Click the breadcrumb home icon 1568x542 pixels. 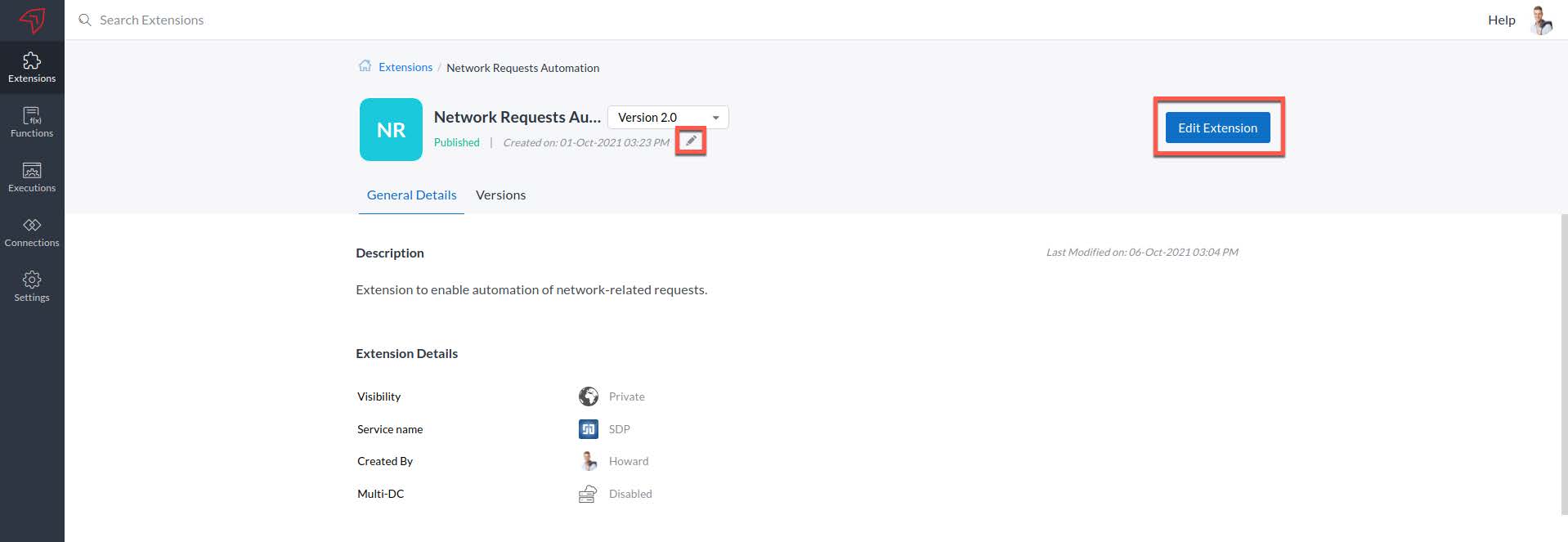[365, 66]
